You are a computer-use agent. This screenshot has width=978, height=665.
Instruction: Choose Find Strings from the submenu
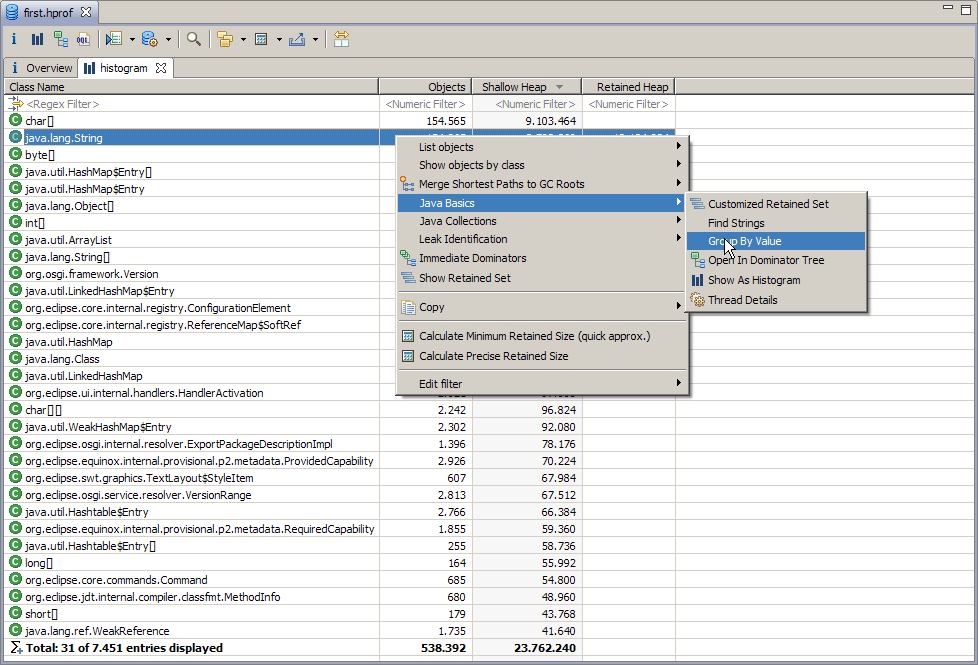(736, 223)
